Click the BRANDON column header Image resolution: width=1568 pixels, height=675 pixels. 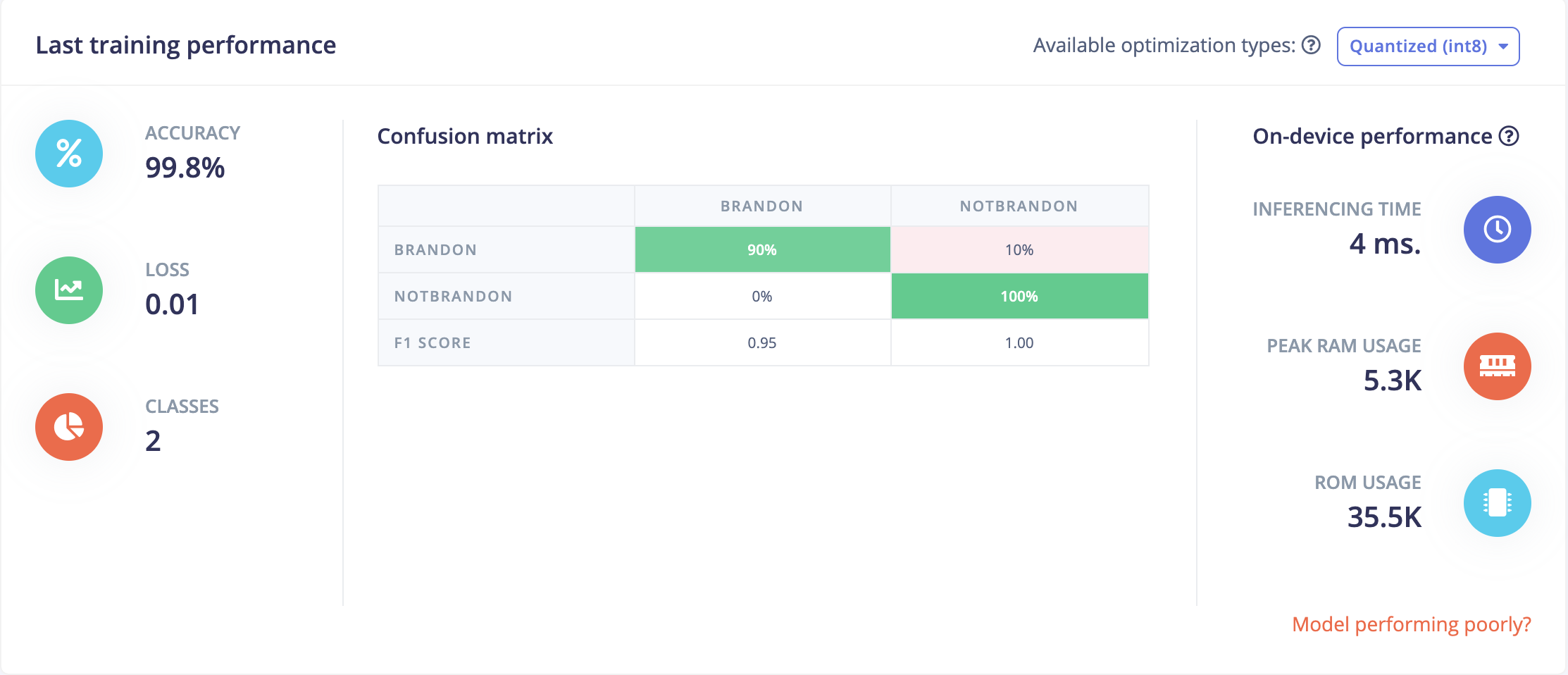pos(762,206)
